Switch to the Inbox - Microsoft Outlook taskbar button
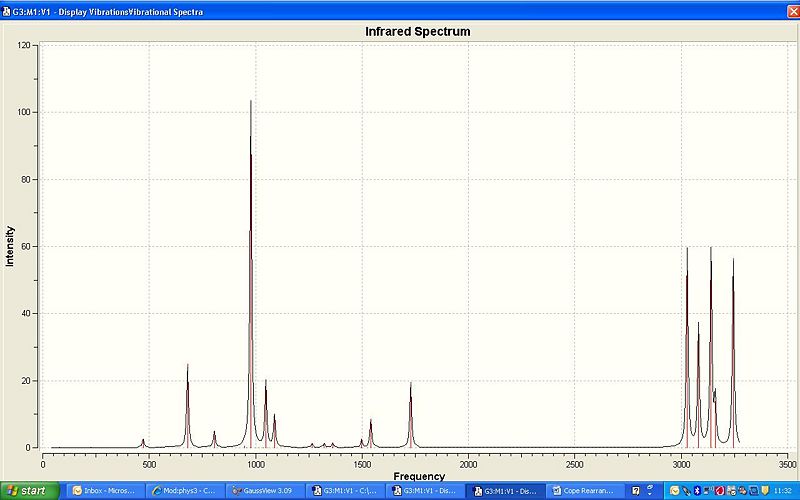The width and height of the screenshot is (800, 500). pos(106,491)
